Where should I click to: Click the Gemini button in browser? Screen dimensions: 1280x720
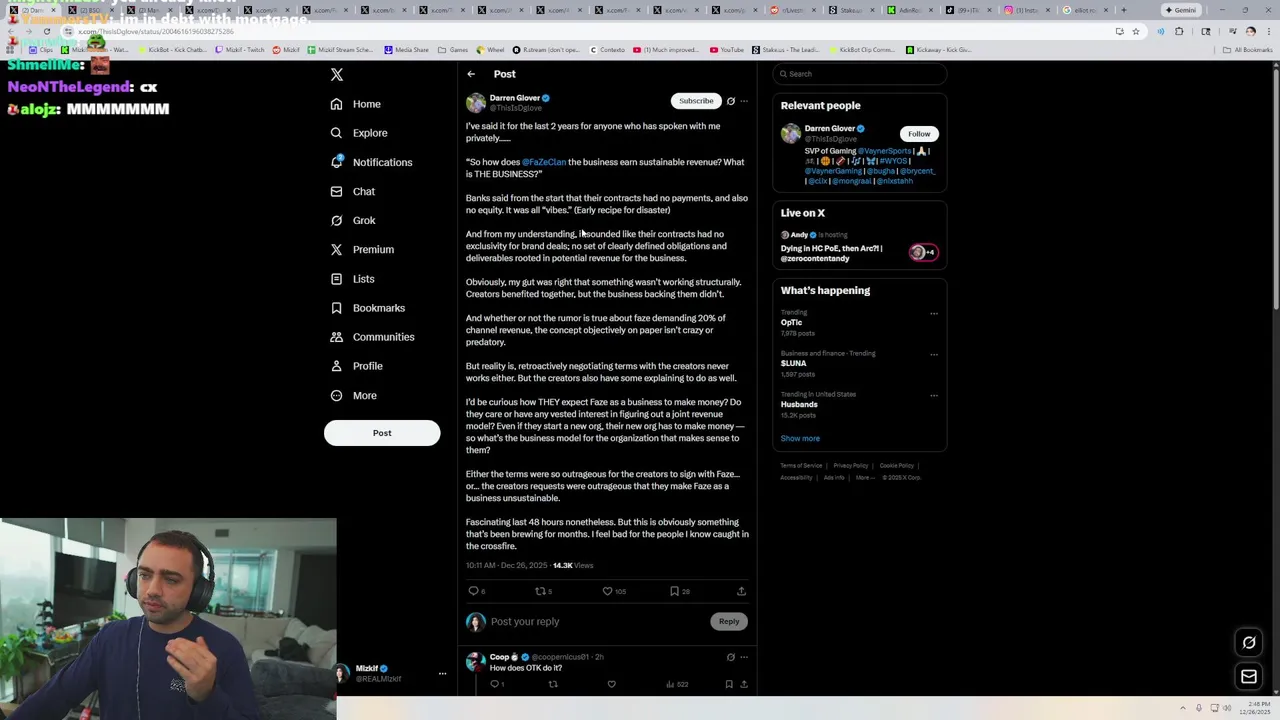click(1181, 10)
